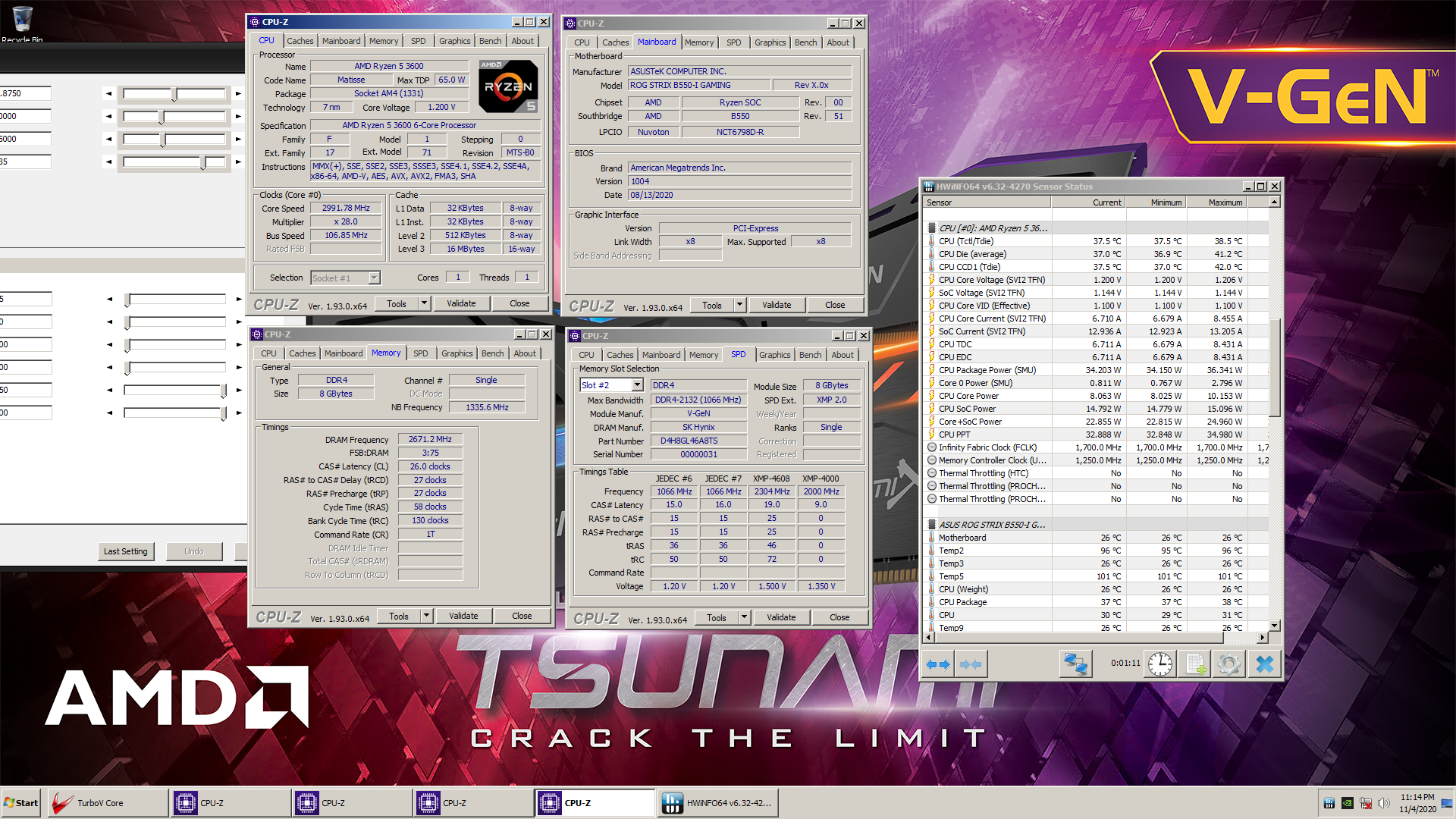Click the Thermal Throttling (HTC) sensor row

1096,473
